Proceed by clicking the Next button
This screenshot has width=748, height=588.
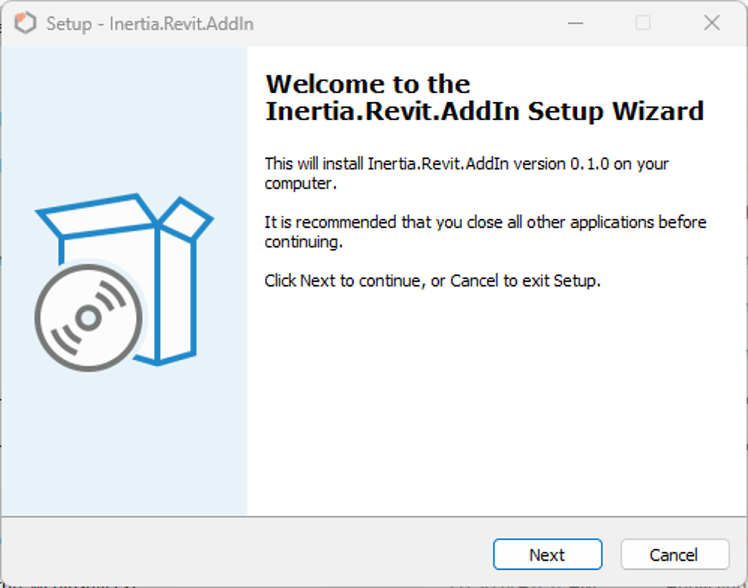pos(548,554)
